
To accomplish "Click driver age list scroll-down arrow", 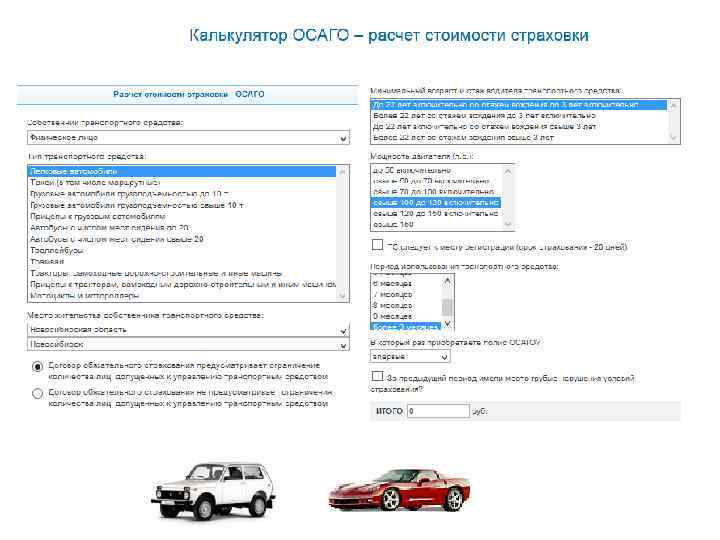I will (x=674, y=138).
